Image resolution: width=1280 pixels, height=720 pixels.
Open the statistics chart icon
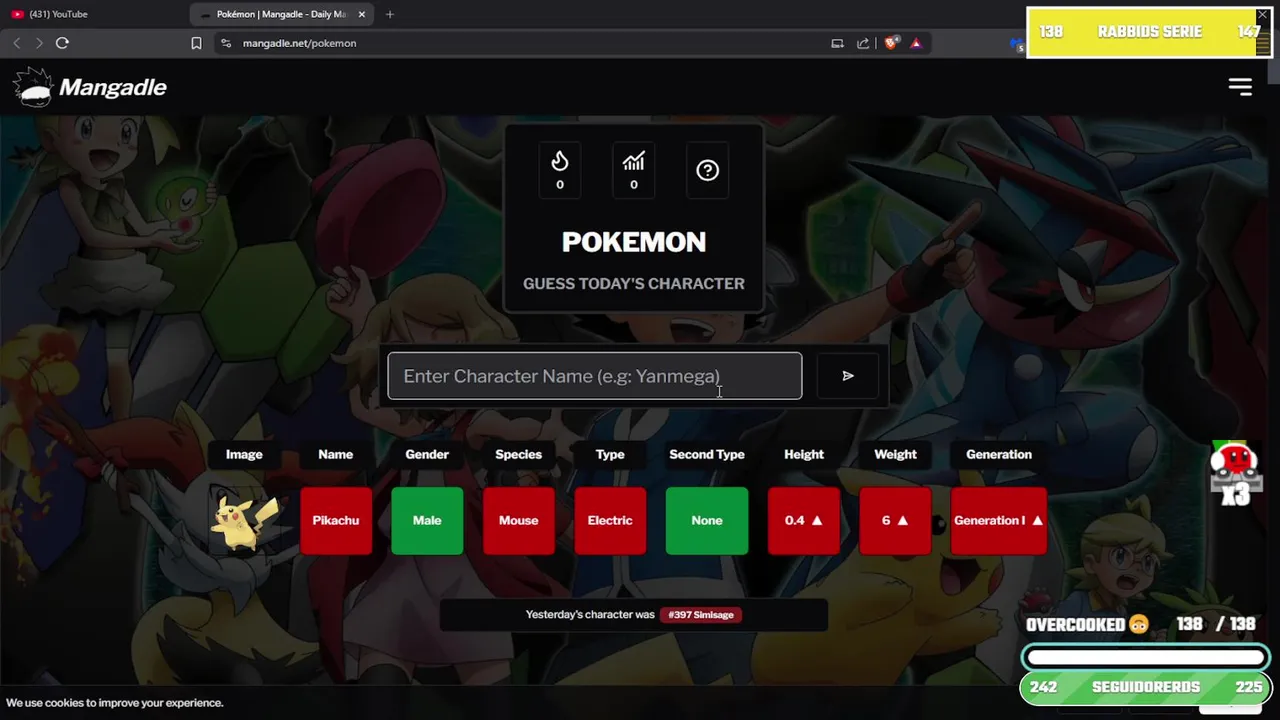(x=633, y=170)
